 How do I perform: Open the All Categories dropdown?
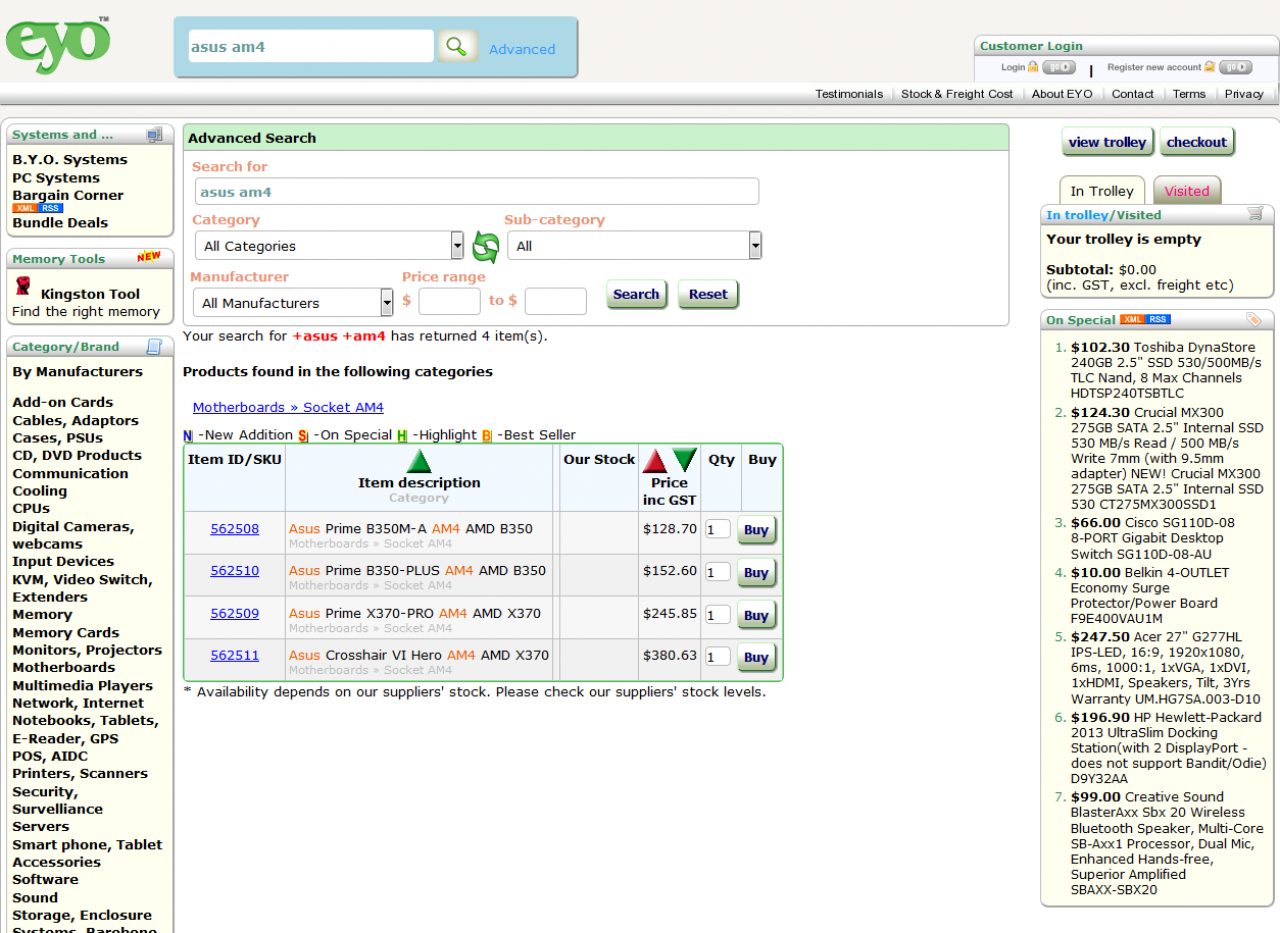(330, 246)
